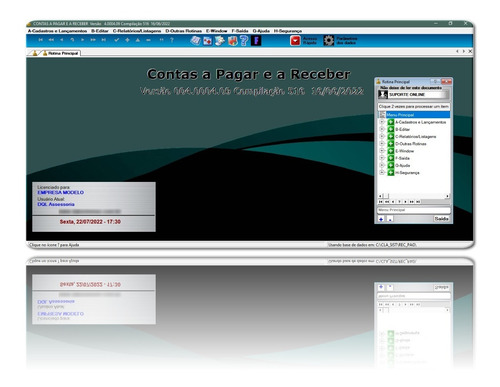
Task: Expand the H-Segurança tree node
Action: (x=382, y=172)
